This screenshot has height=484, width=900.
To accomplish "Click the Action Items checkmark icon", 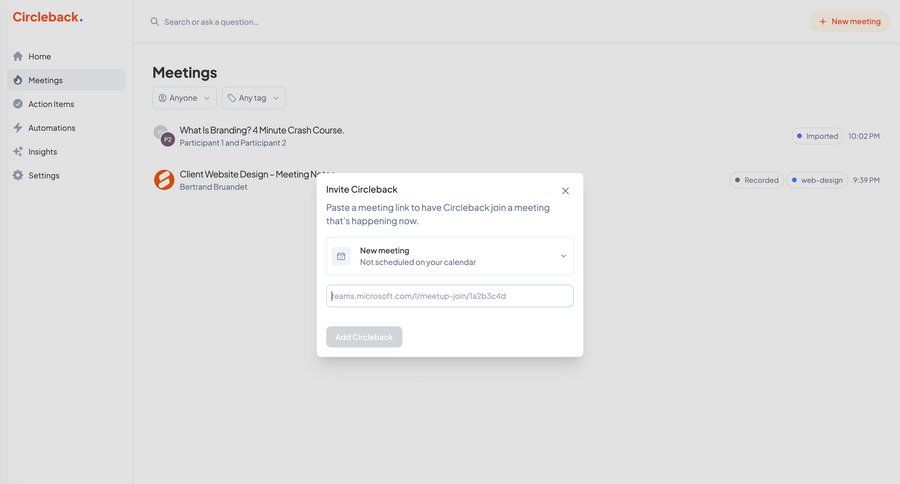I will coord(18,104).
